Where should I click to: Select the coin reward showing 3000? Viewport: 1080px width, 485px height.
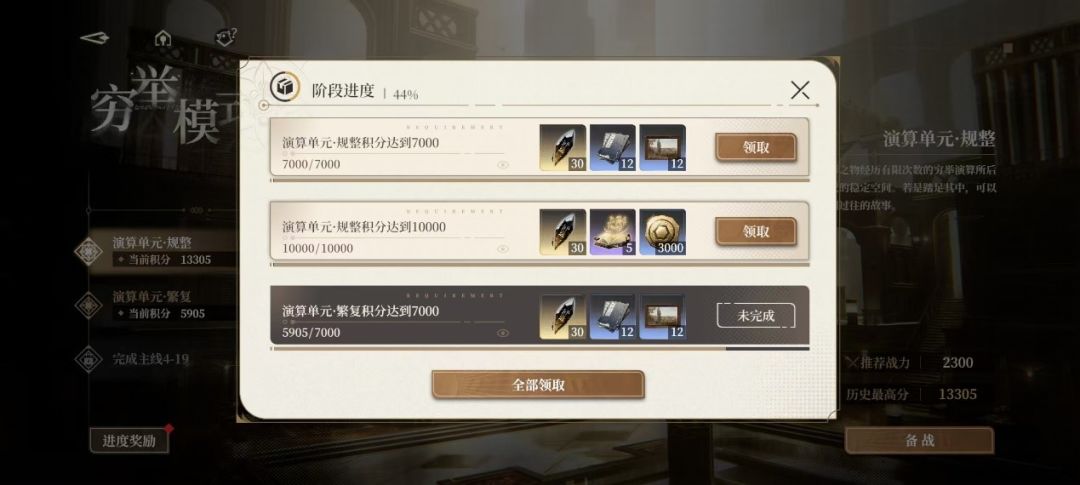pos(662,231)
